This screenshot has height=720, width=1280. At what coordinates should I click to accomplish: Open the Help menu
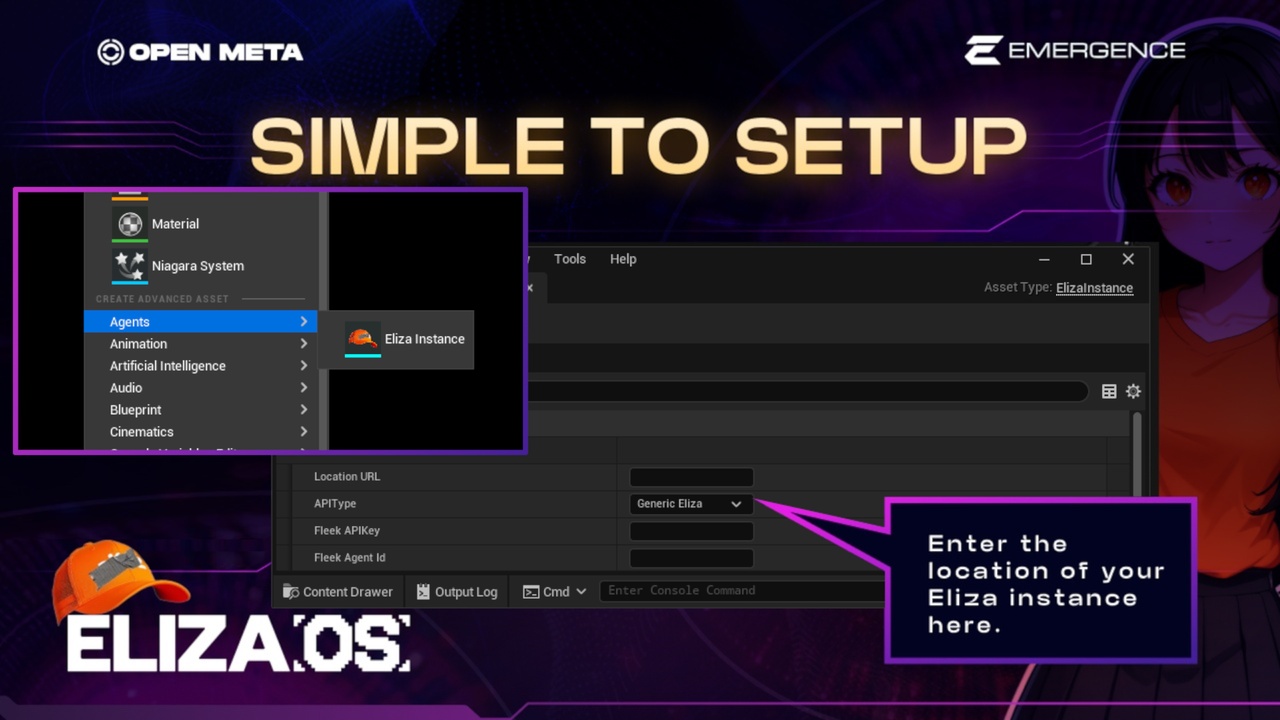pos(623,259)
